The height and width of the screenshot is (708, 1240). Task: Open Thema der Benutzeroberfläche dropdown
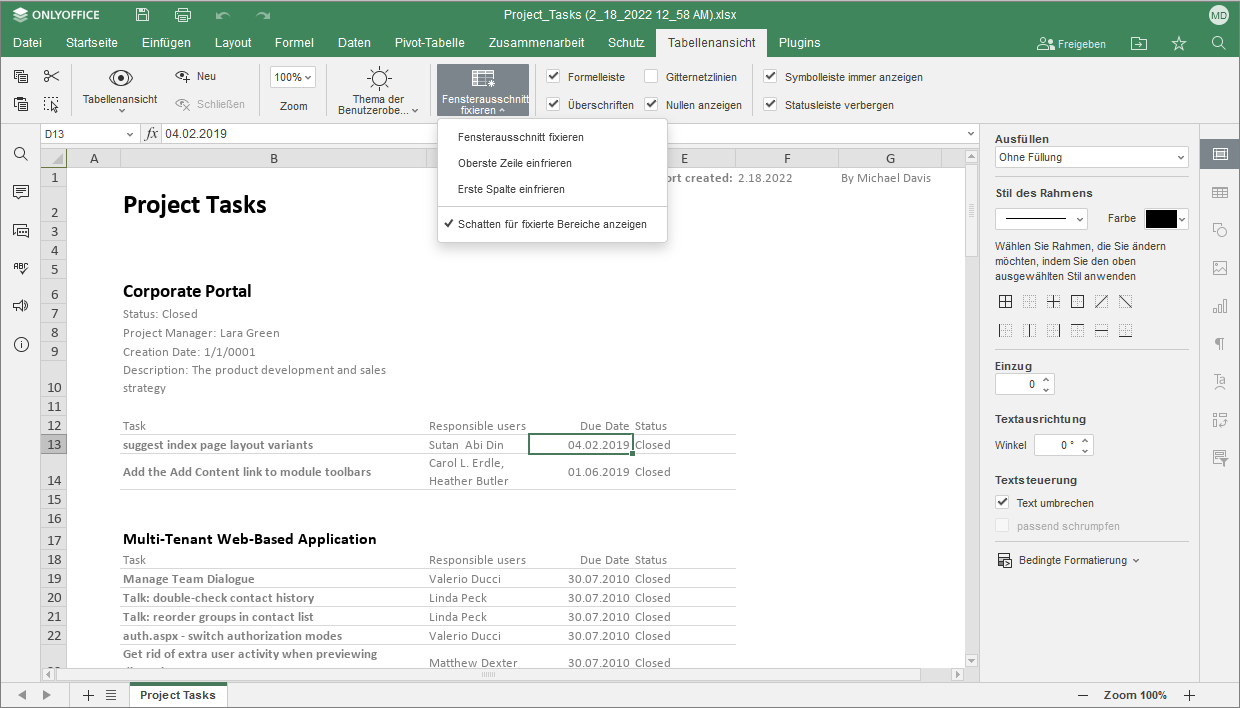tap(378, 90)
